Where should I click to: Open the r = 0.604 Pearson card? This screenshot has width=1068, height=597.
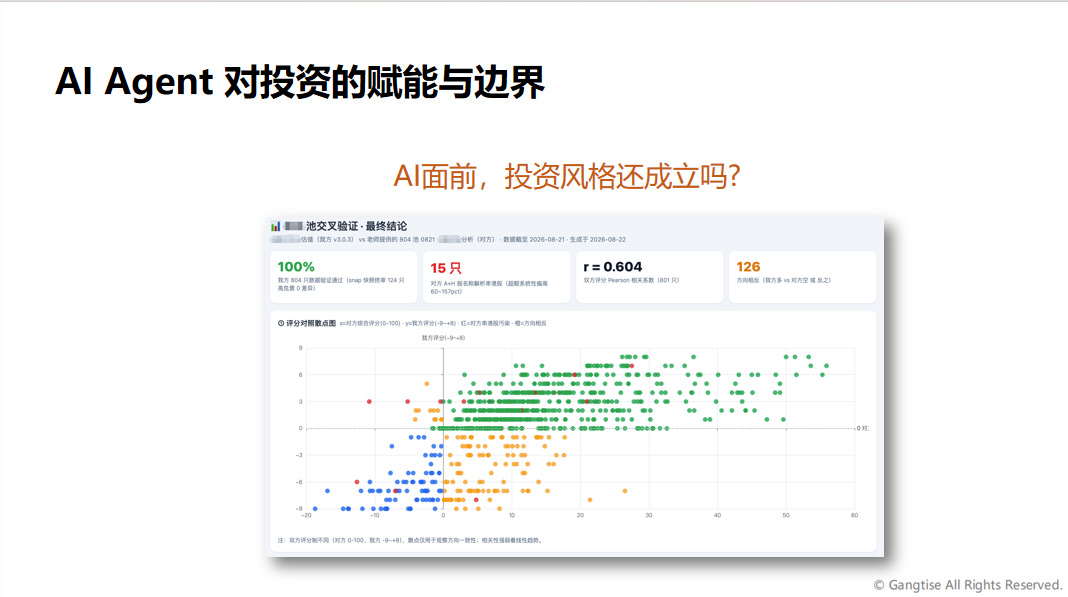649,277
